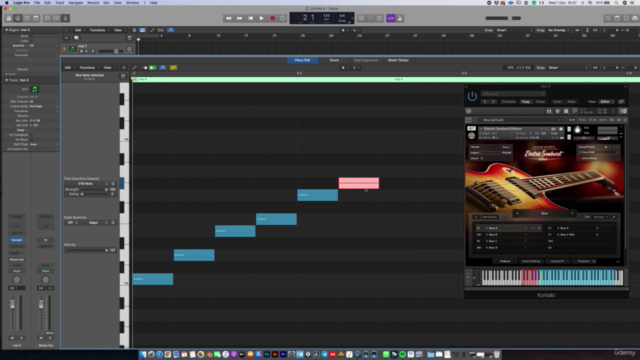Toggle Catch Playhead in Tracks area

(x=171, y=30)
